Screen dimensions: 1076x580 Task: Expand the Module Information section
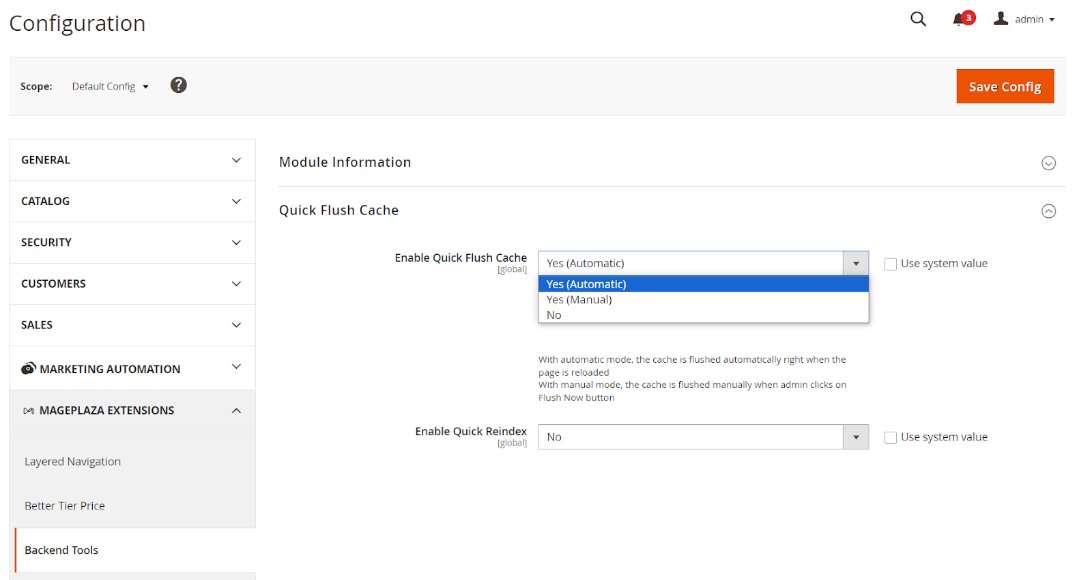tap(1048, 163)
